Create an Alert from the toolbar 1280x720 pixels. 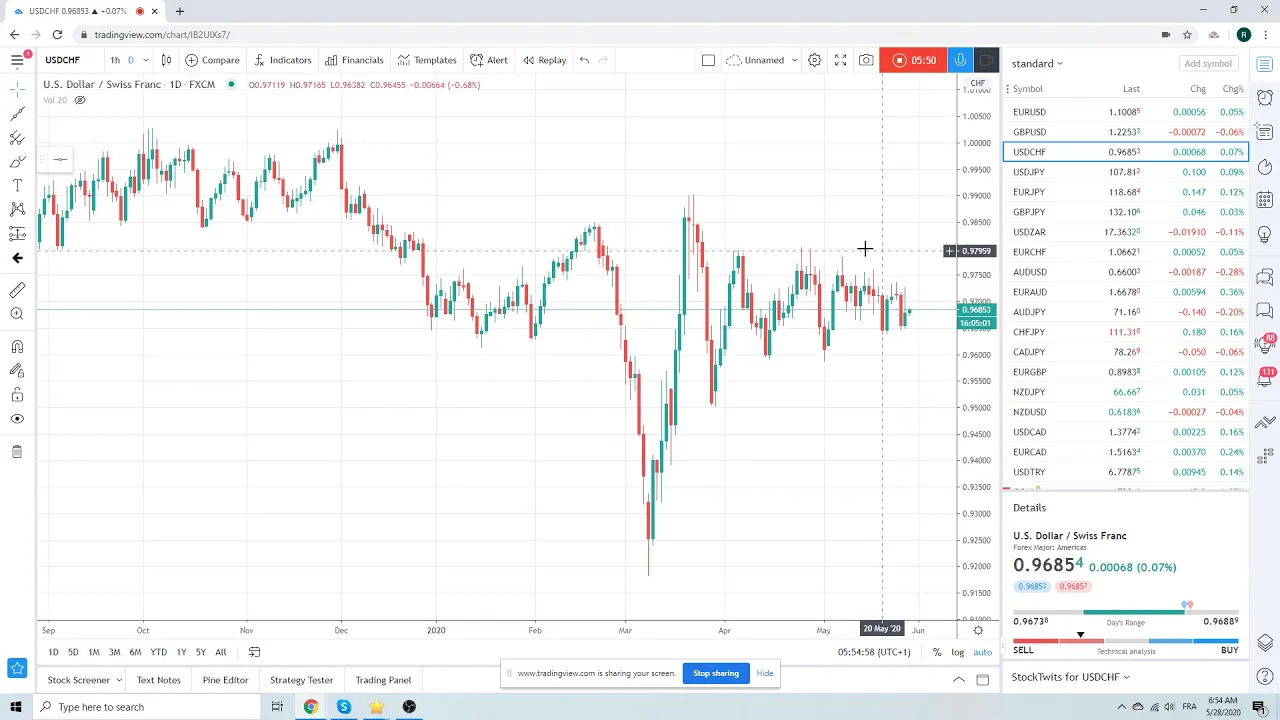click(489, 60)
